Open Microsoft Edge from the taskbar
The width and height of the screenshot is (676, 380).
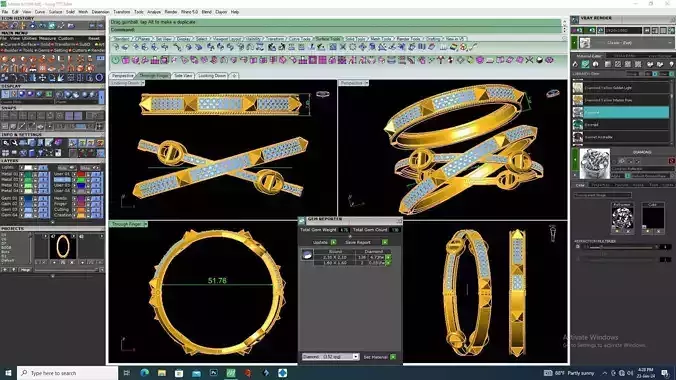(x=144, y=373)
